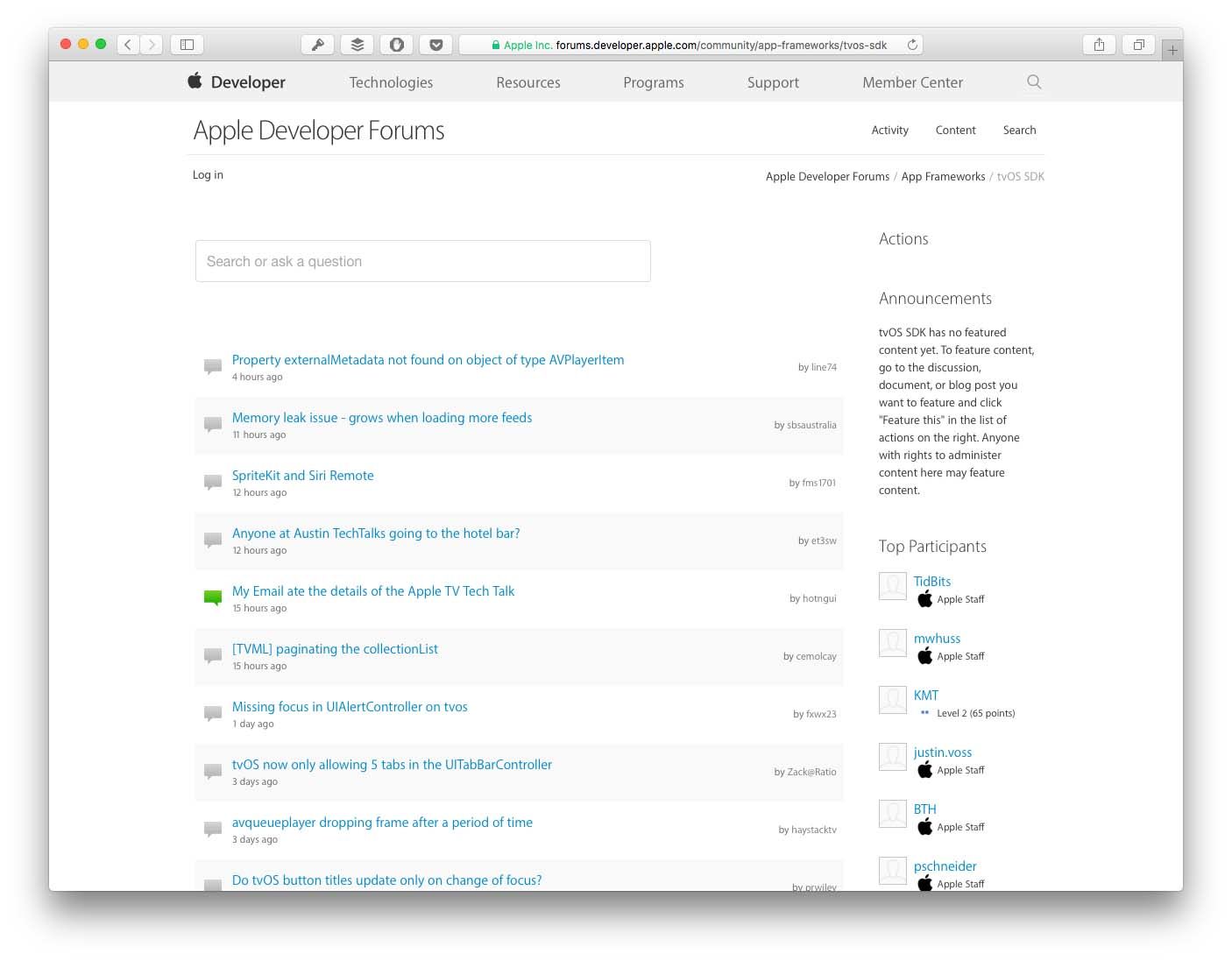Screen dimensions: 1232x961
Task: Click green answered icon for My Email thread
Action: 212,597
